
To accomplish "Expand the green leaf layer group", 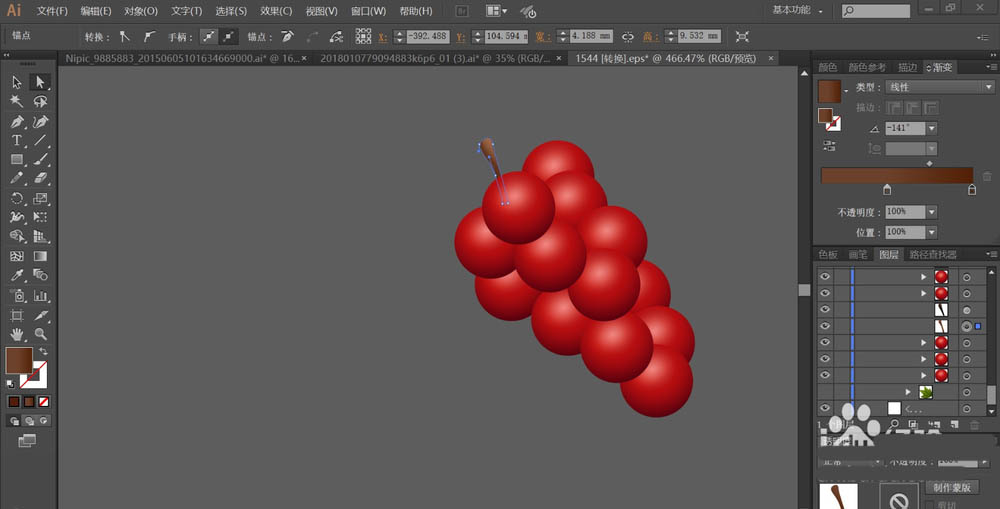I will [x=908, y=392].
